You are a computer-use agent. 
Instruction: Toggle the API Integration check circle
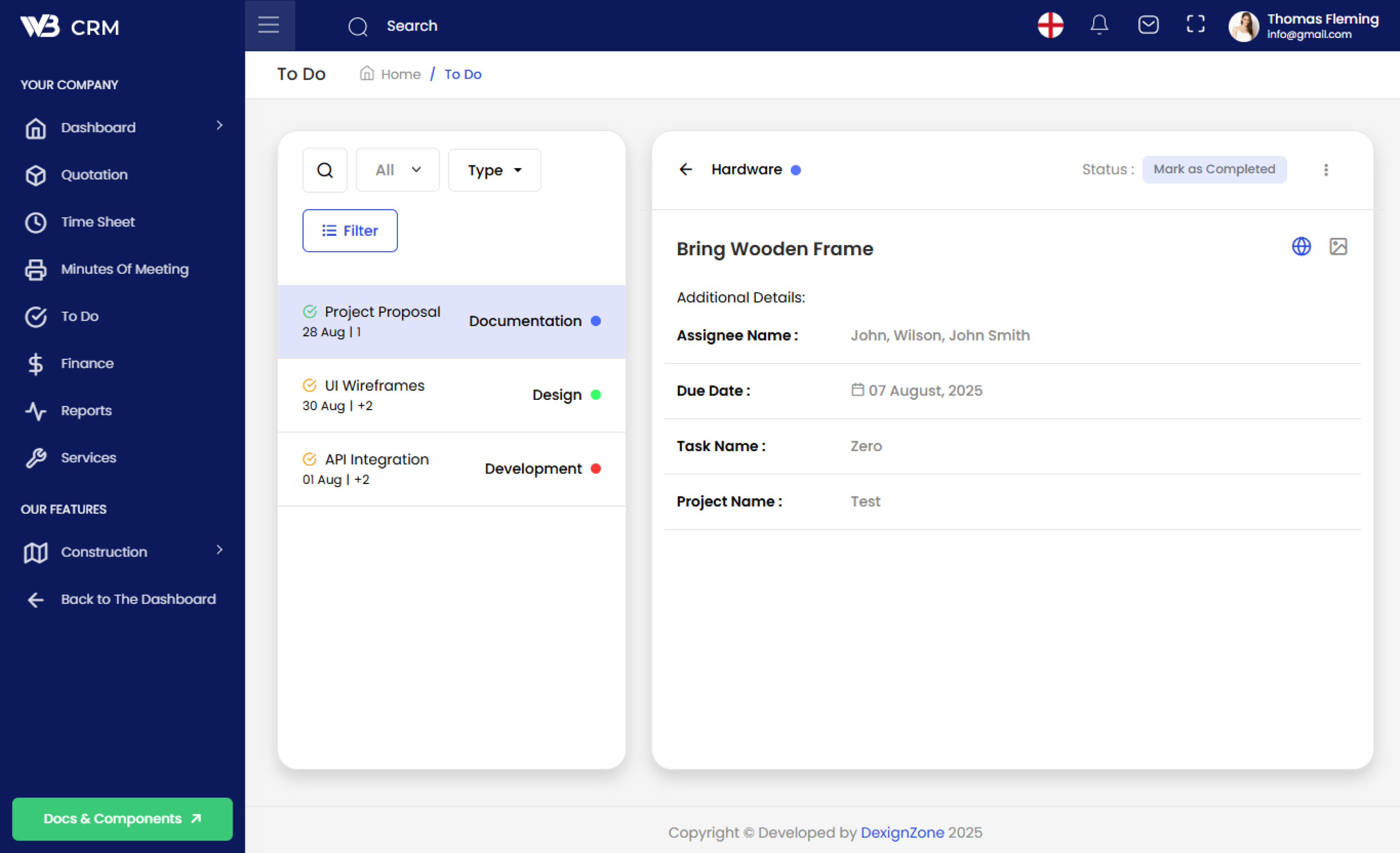coord(310,459)
